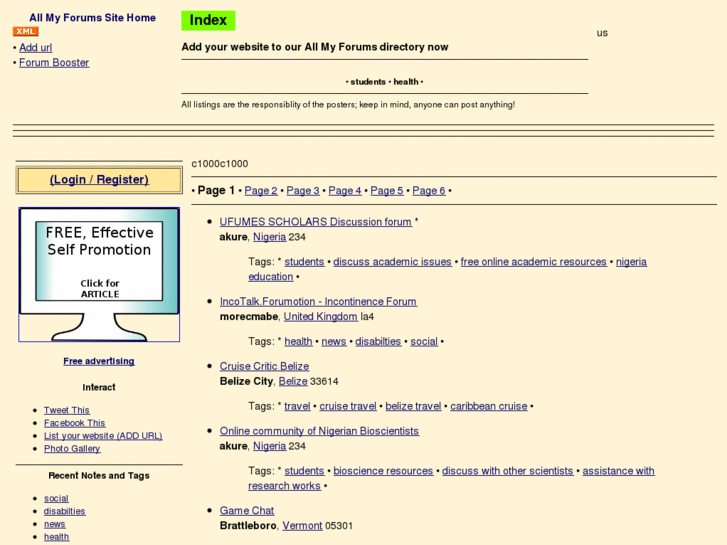This screenshot has height=545, width=727.
Task: Open UFUMES SCHOLARS Discussion forum listing
Action: click(x=316, y=222)
